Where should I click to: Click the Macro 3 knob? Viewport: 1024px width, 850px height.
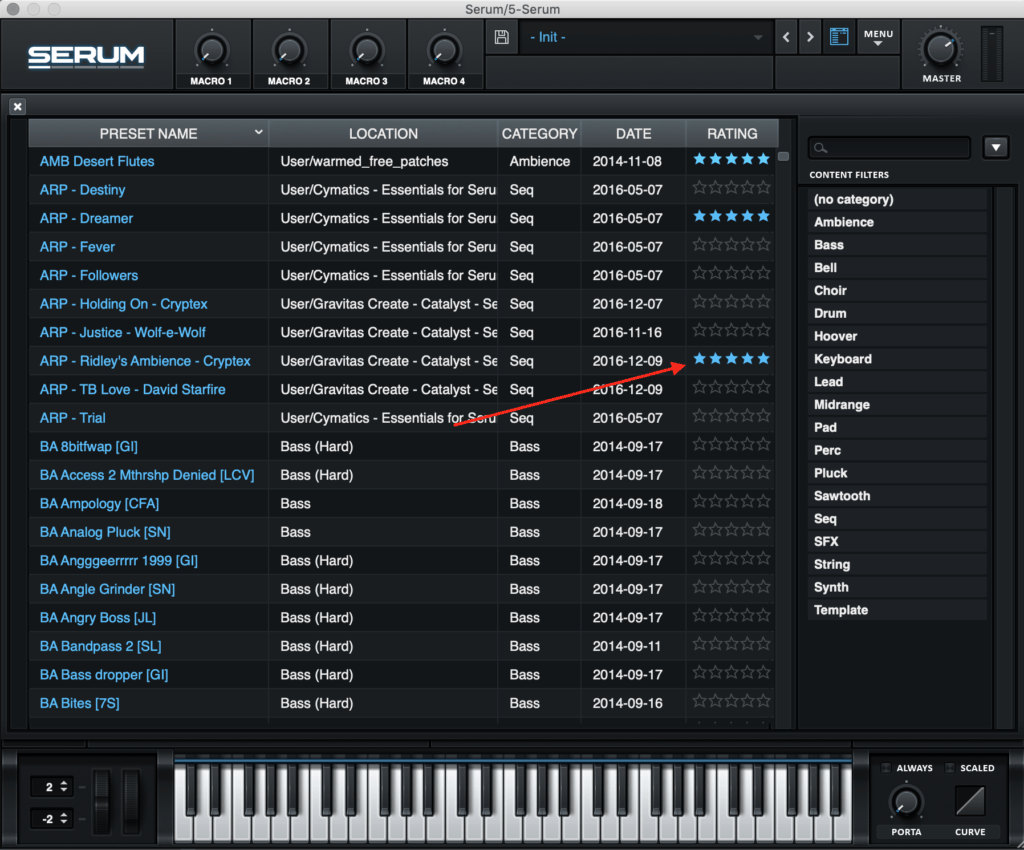click(366, 52)
